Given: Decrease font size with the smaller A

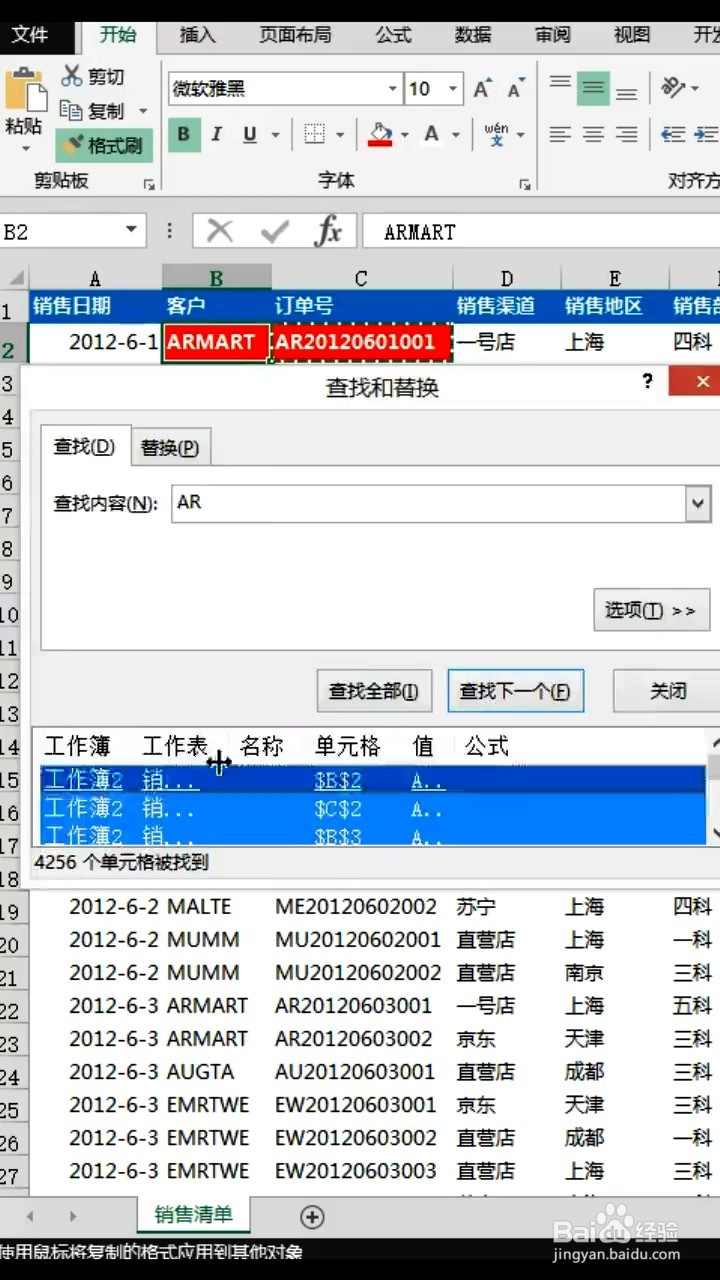Looking at the screenshot, I should pyautogui.click(x=515, y=90).
